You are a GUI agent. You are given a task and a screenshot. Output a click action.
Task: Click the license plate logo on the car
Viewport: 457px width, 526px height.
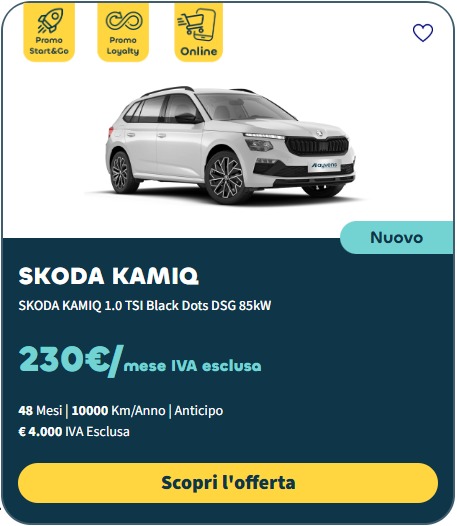pyautogui.click(x=324, y=165)
